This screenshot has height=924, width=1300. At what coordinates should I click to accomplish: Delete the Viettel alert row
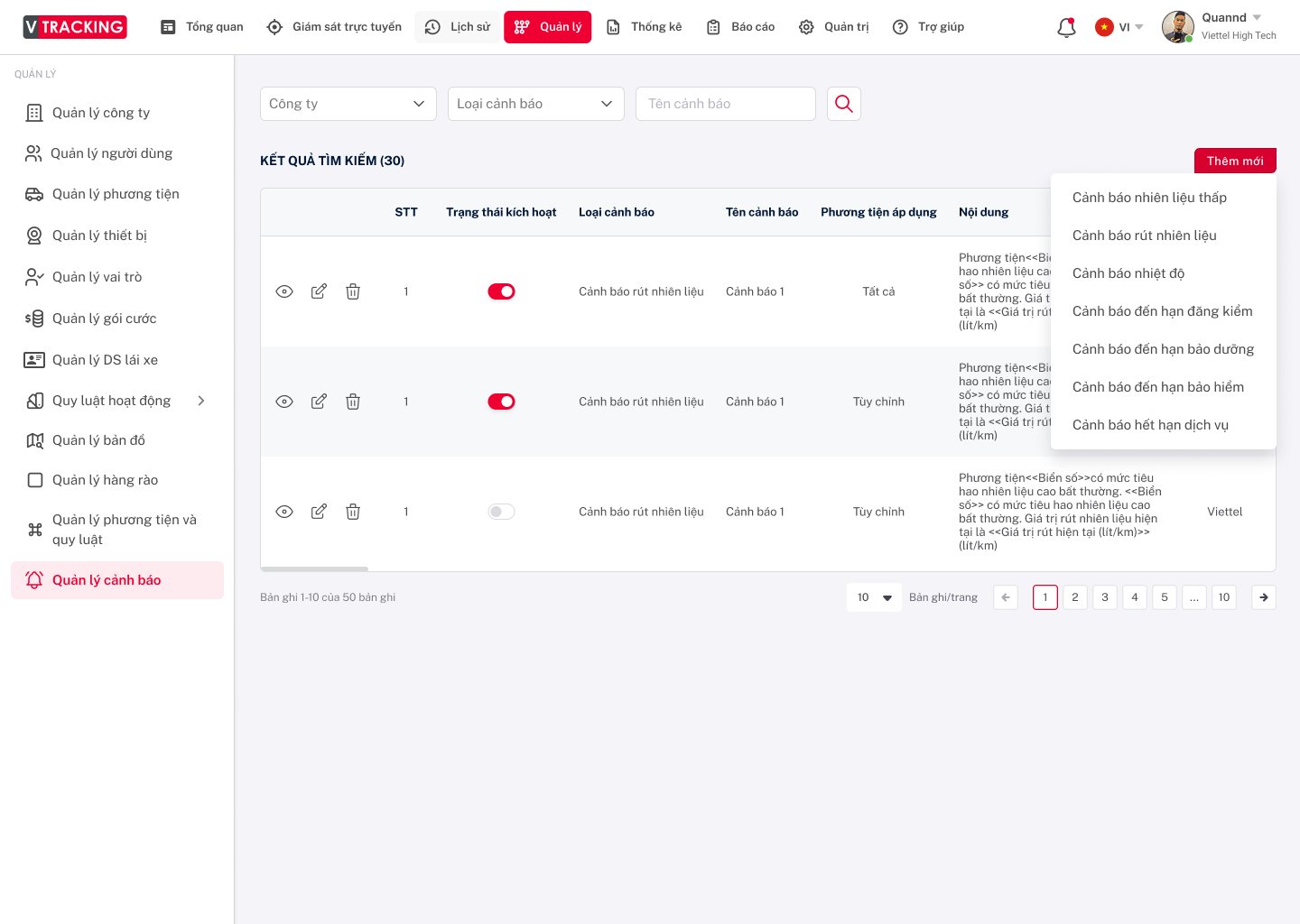353,512
